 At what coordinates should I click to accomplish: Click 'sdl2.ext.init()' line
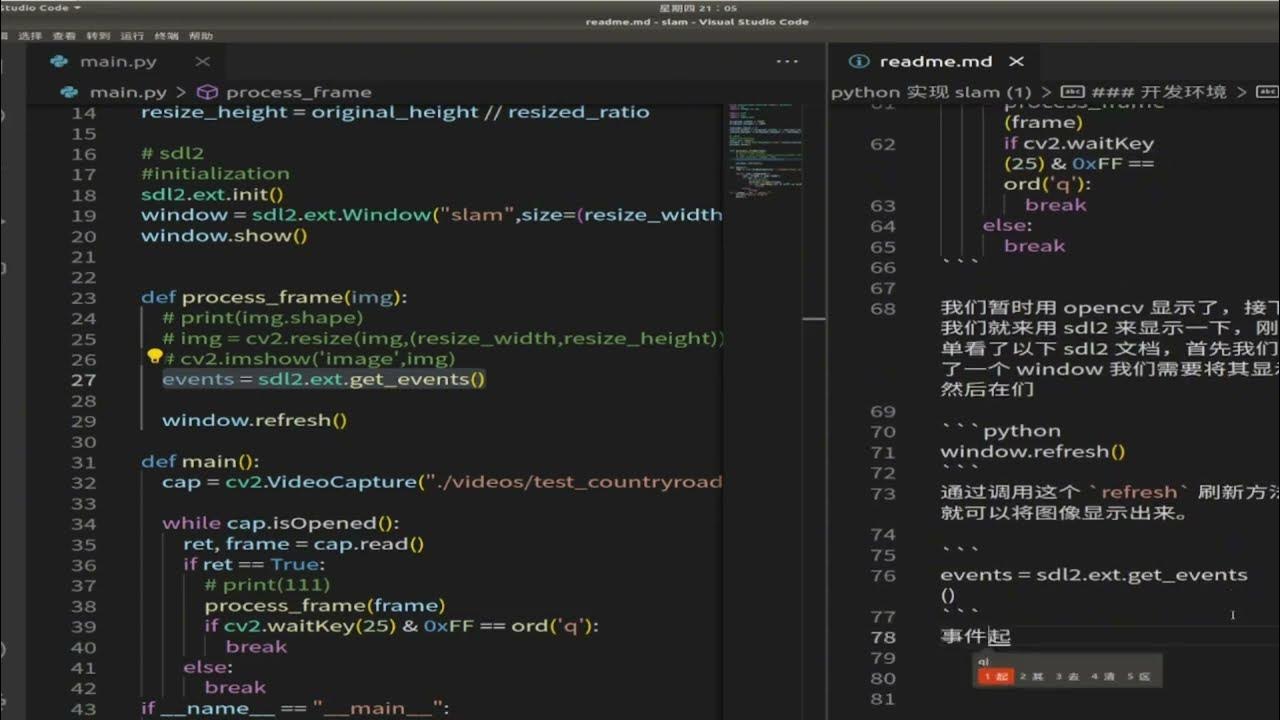(x=212, y=195)
